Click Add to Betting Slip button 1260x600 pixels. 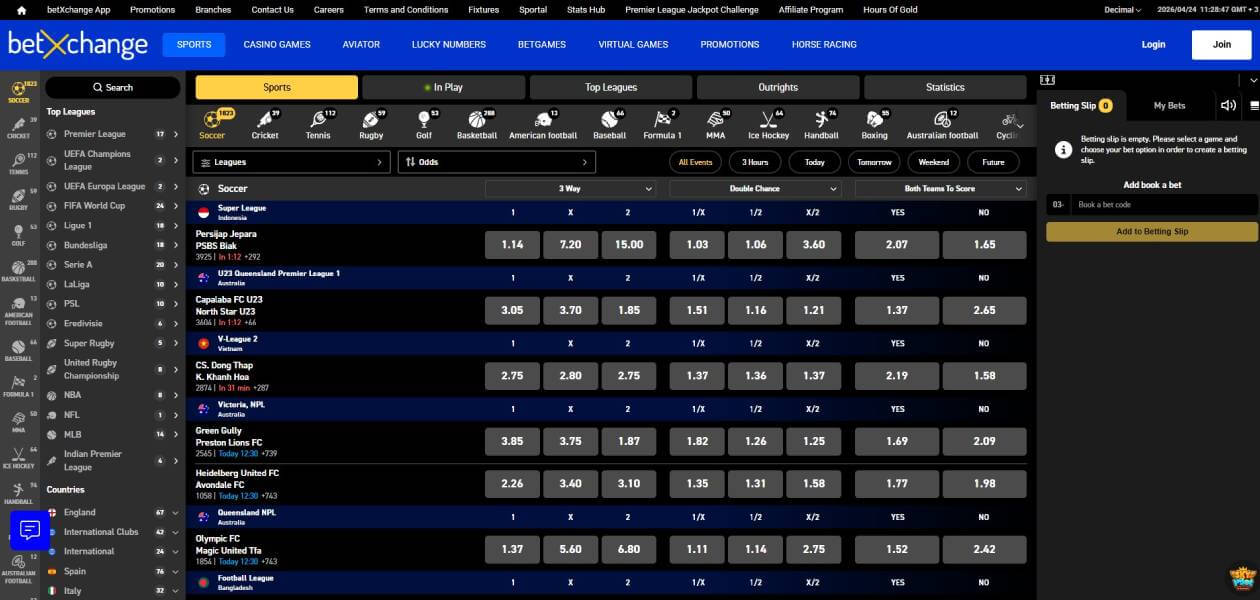[1152, 231]
